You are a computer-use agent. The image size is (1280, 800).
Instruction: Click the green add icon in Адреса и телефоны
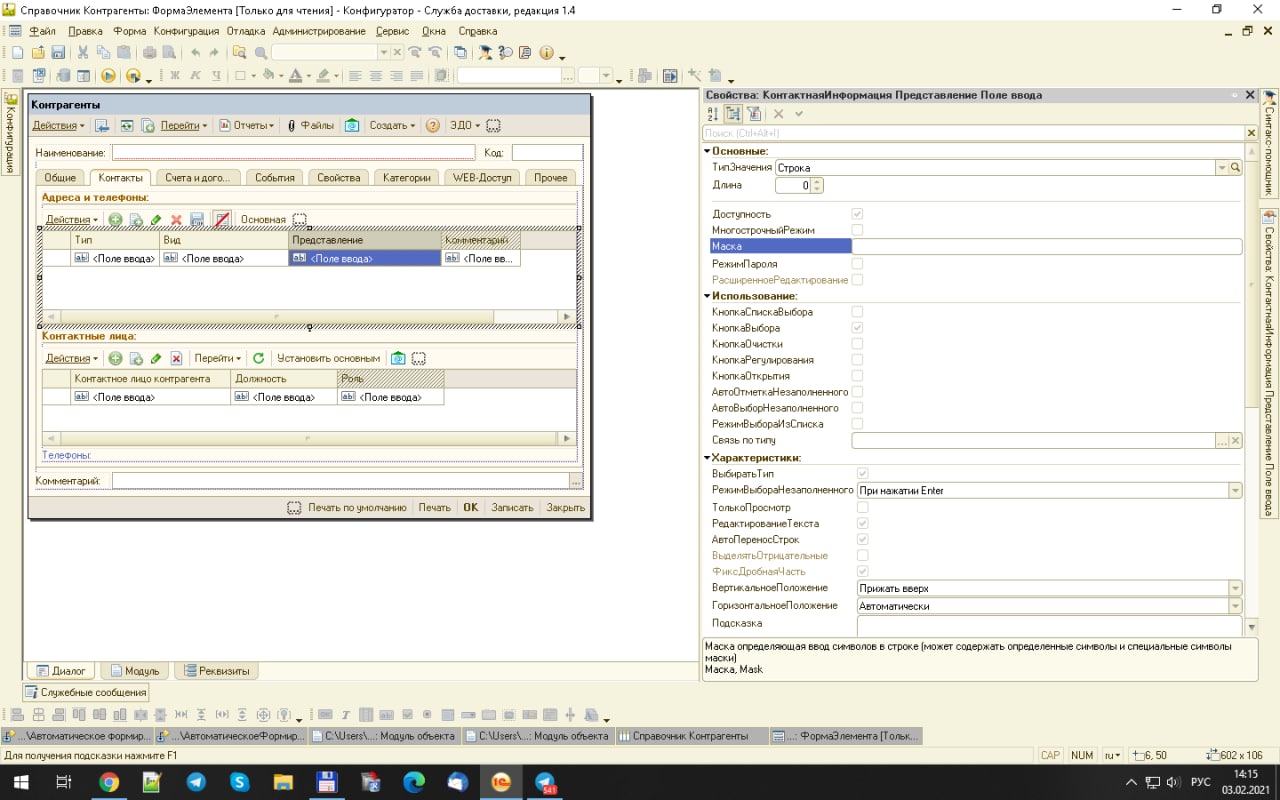point(116,219)
